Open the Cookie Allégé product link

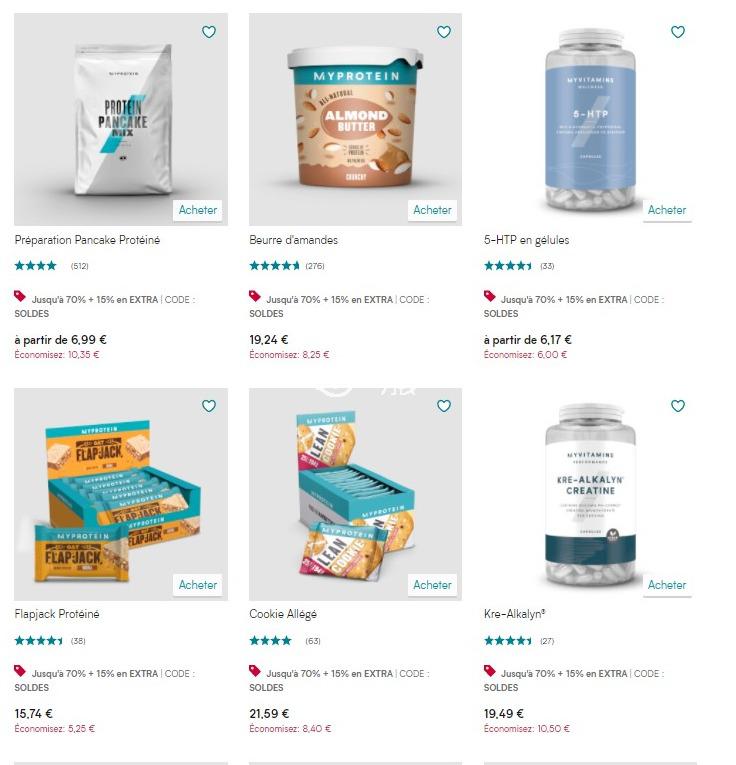pyautogui.click(x=283, y=614)
